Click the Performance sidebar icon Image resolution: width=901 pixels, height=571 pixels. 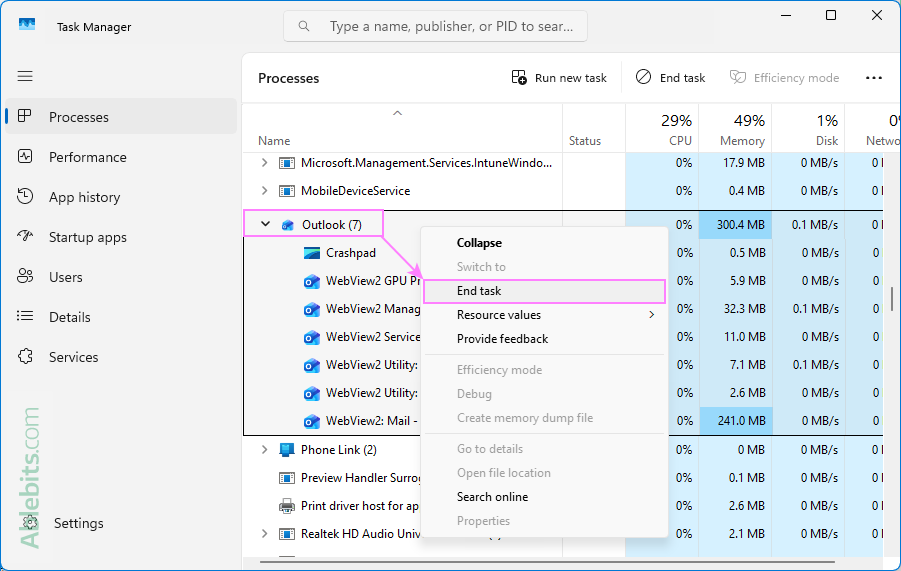point(25,156)
